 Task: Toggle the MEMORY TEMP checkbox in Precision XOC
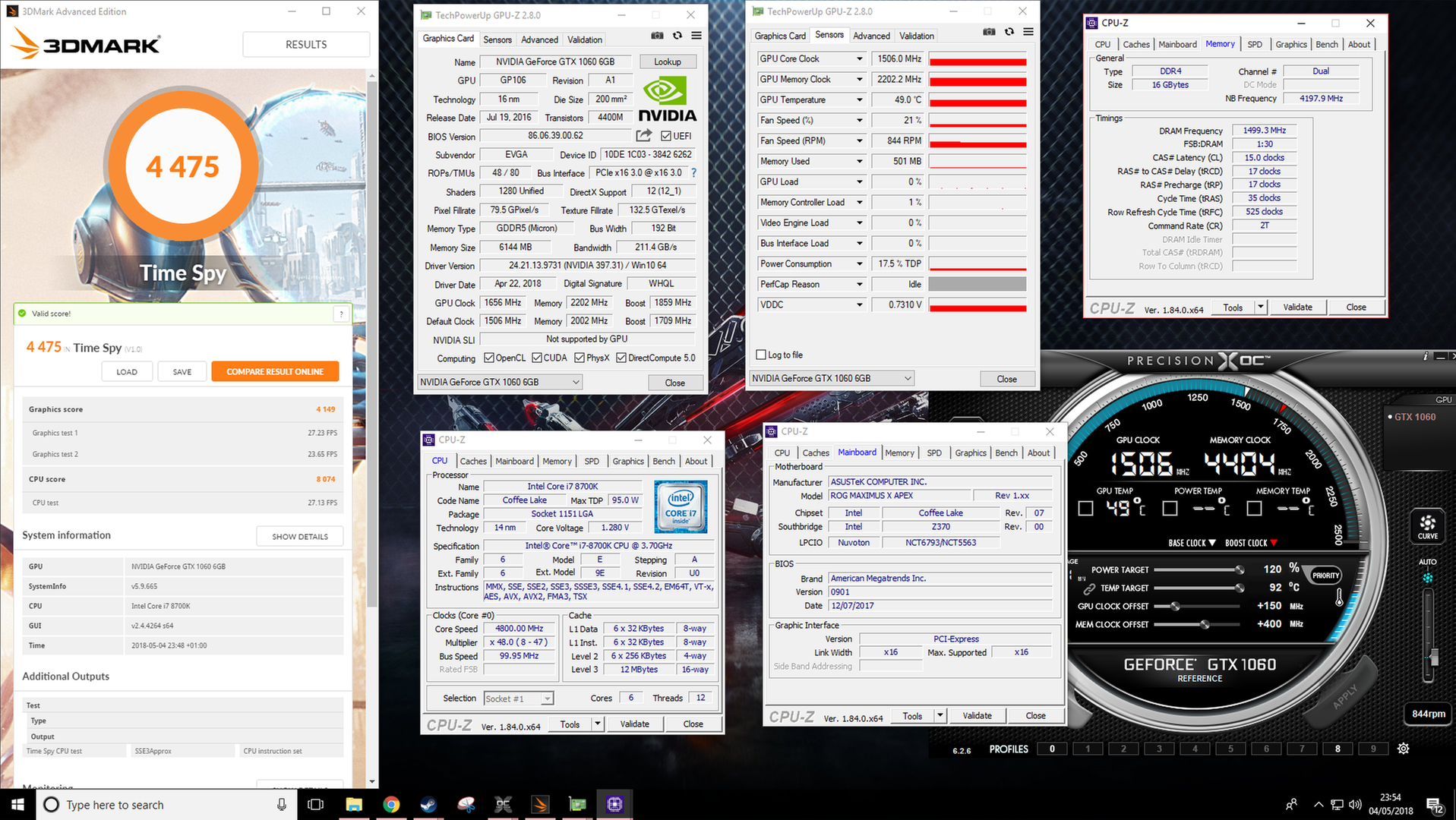click(1255, 508)
